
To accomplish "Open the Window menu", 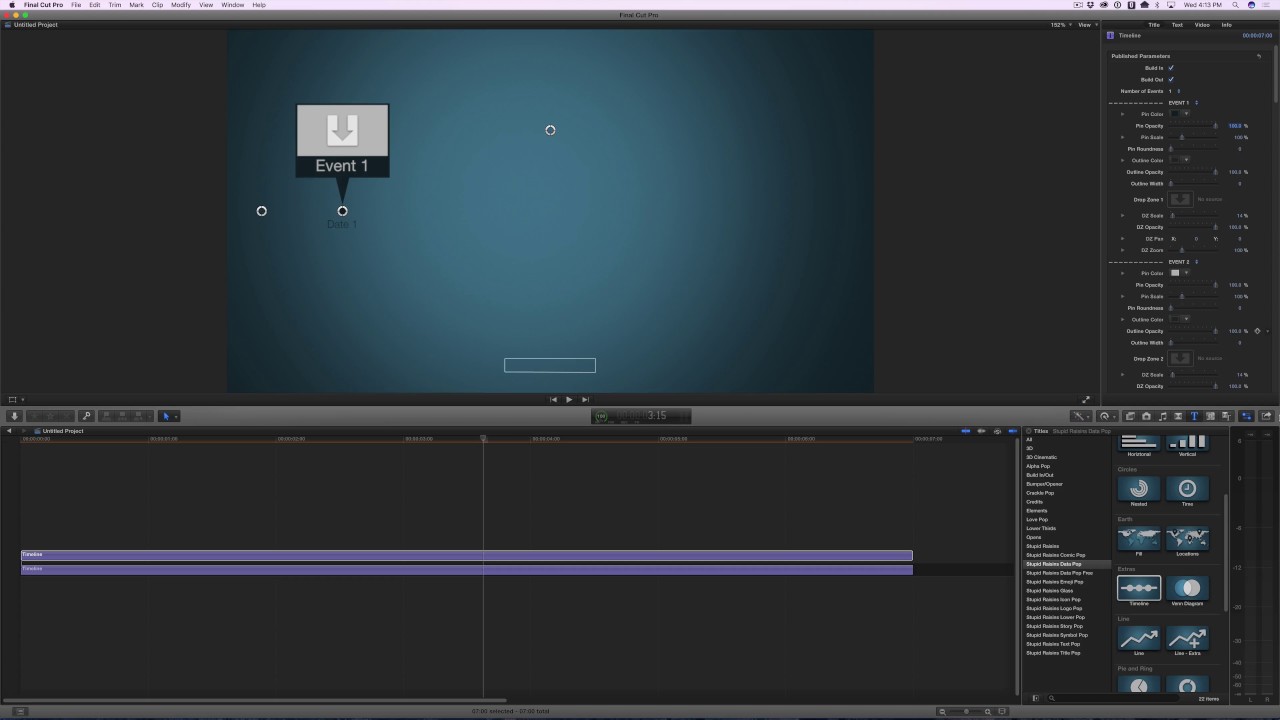I will pyautogui.click(x=233, y=5).
